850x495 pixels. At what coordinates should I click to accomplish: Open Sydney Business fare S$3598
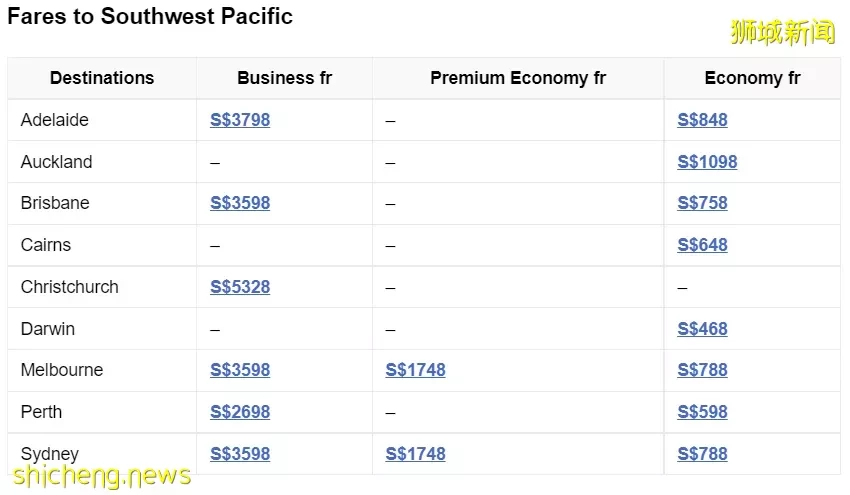[x=240, y=454]
